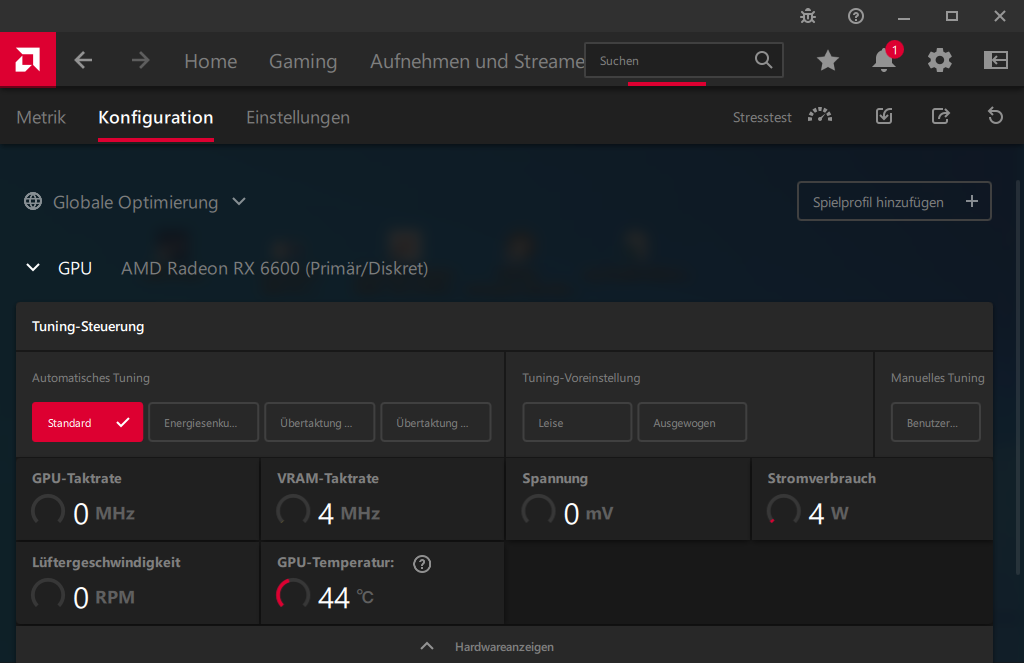1024x663 pixels.
Task: Close the AMD Software window
Action: click(x=1000, y=16)
